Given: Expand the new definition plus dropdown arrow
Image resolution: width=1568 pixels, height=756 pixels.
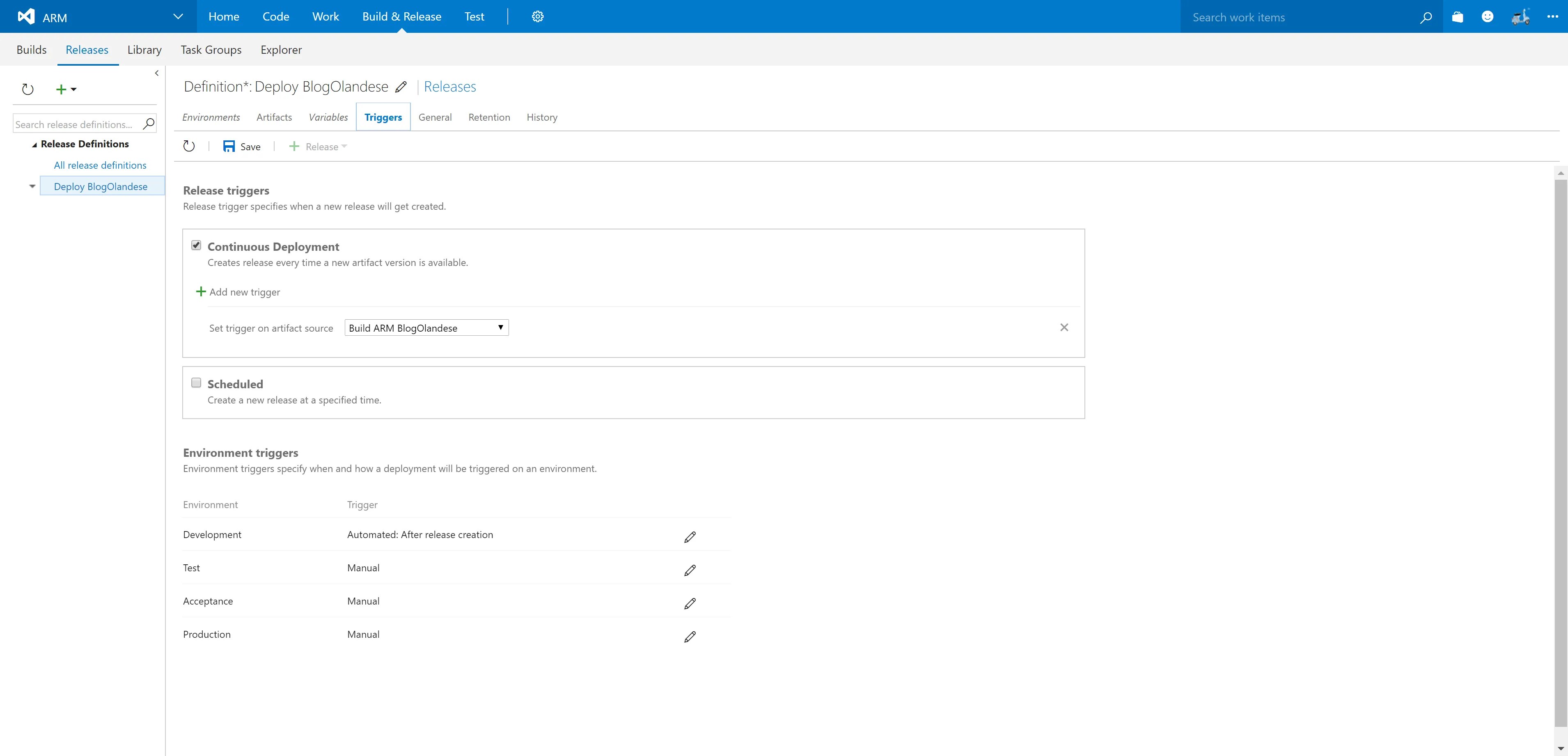Looking at the screenshot, I should [73, 89].
